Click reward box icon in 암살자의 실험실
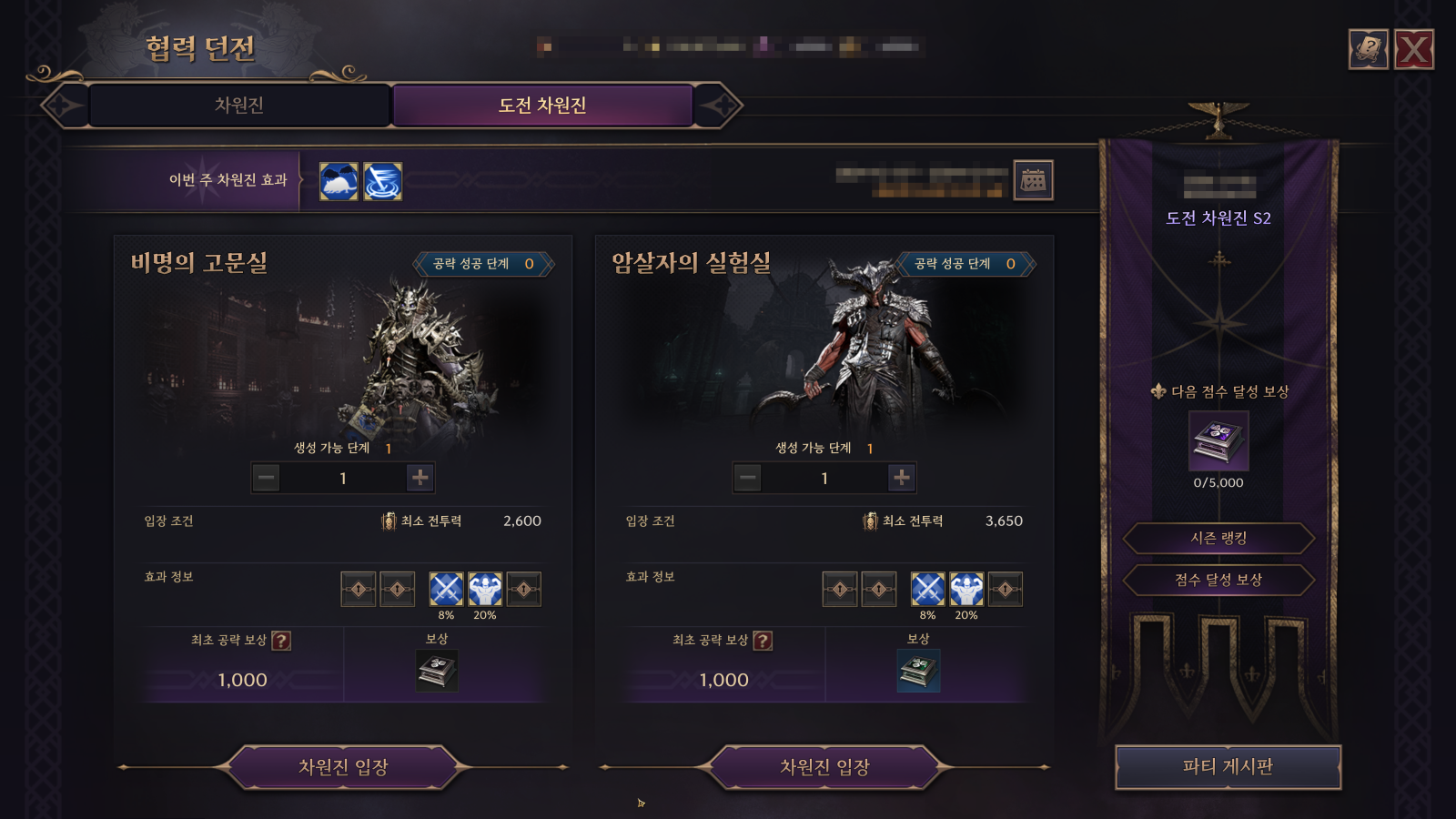Image resolution: width=1456 pixels, height=819 pixels. (x=918, y=672)
